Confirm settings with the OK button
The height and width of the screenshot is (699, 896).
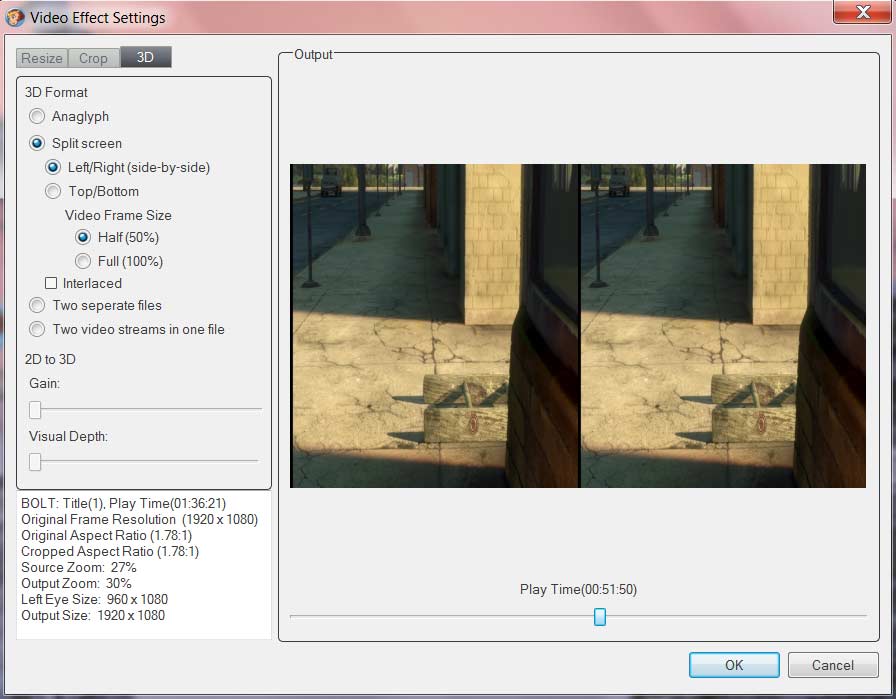[733, 665]
